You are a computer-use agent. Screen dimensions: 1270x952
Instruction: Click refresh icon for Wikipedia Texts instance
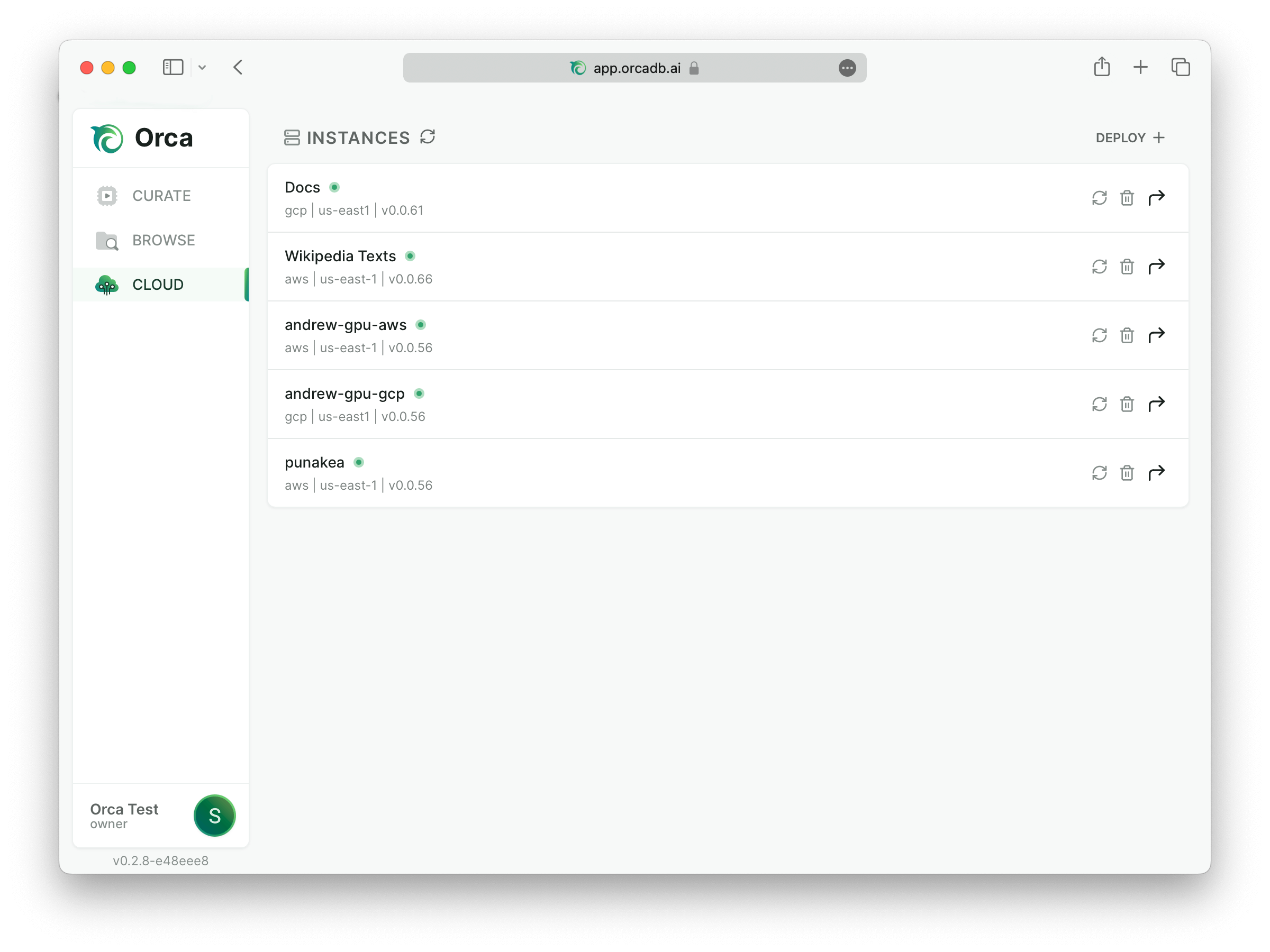click(x=1099, y=266)
